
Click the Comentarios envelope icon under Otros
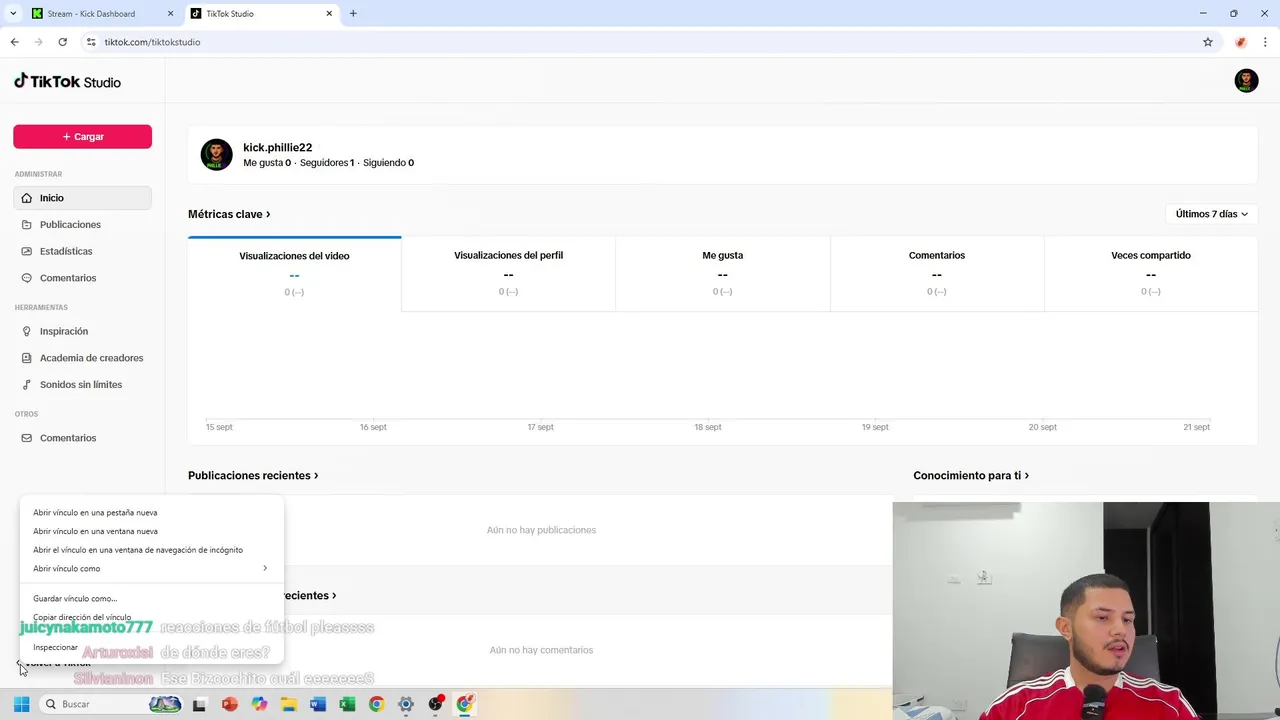pyautogui.click(x=27, y=438)
